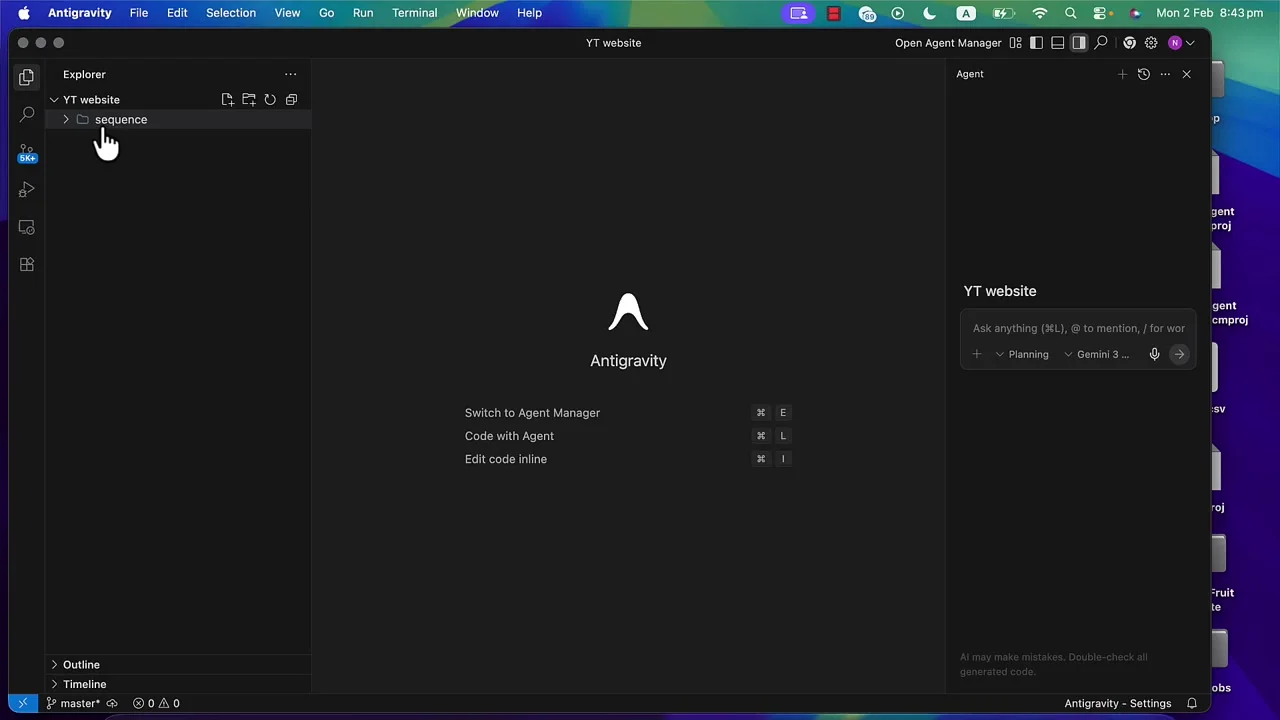Create a new file in YT website

click(x=228, y=100)
